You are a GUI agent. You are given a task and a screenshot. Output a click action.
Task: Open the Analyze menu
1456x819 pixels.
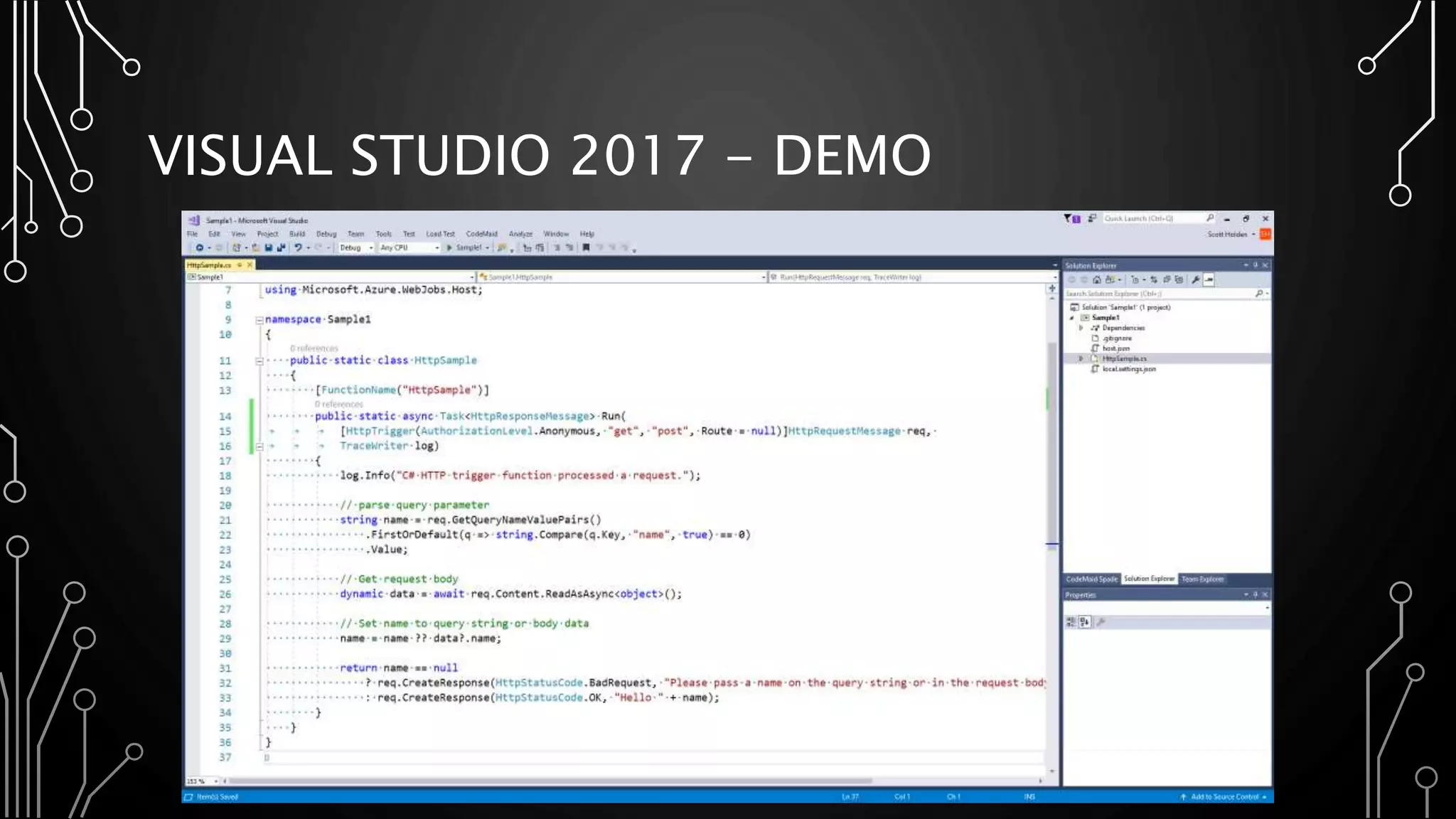pos(520,234)
